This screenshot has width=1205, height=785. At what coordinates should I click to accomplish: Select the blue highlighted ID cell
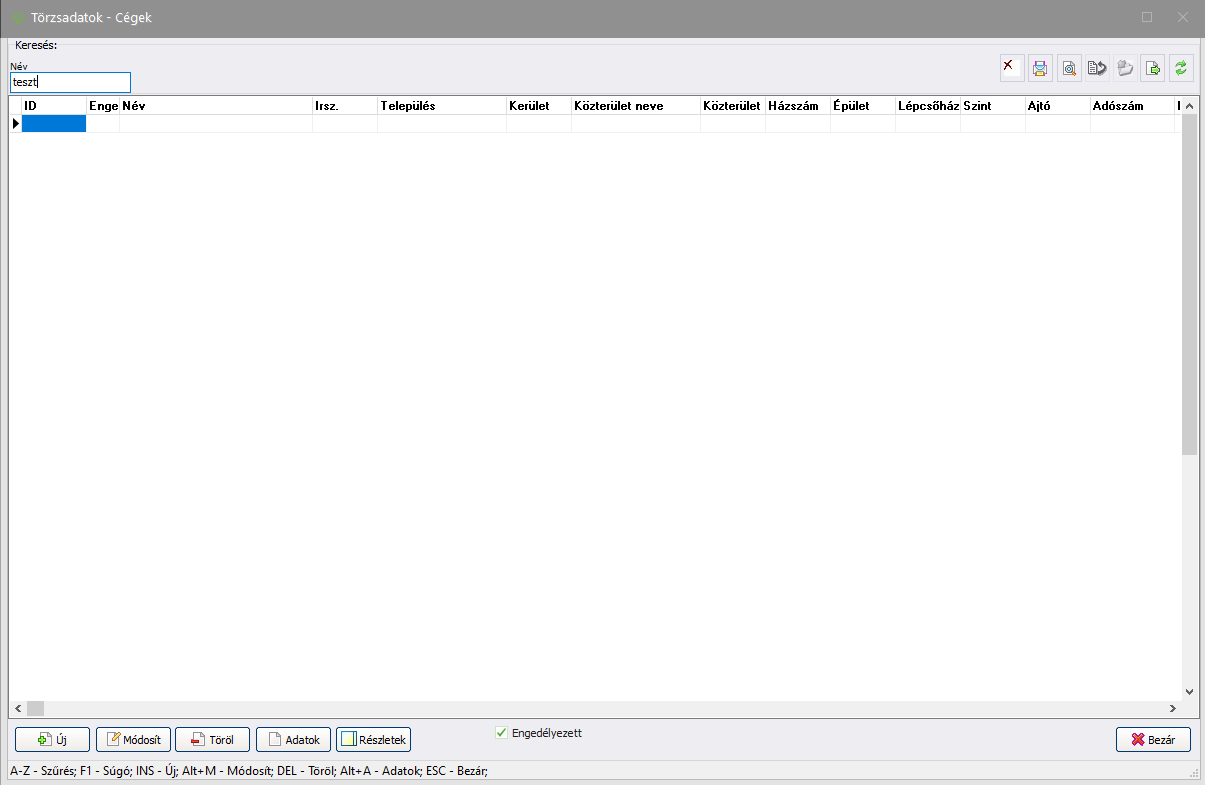tap(54, 124)
